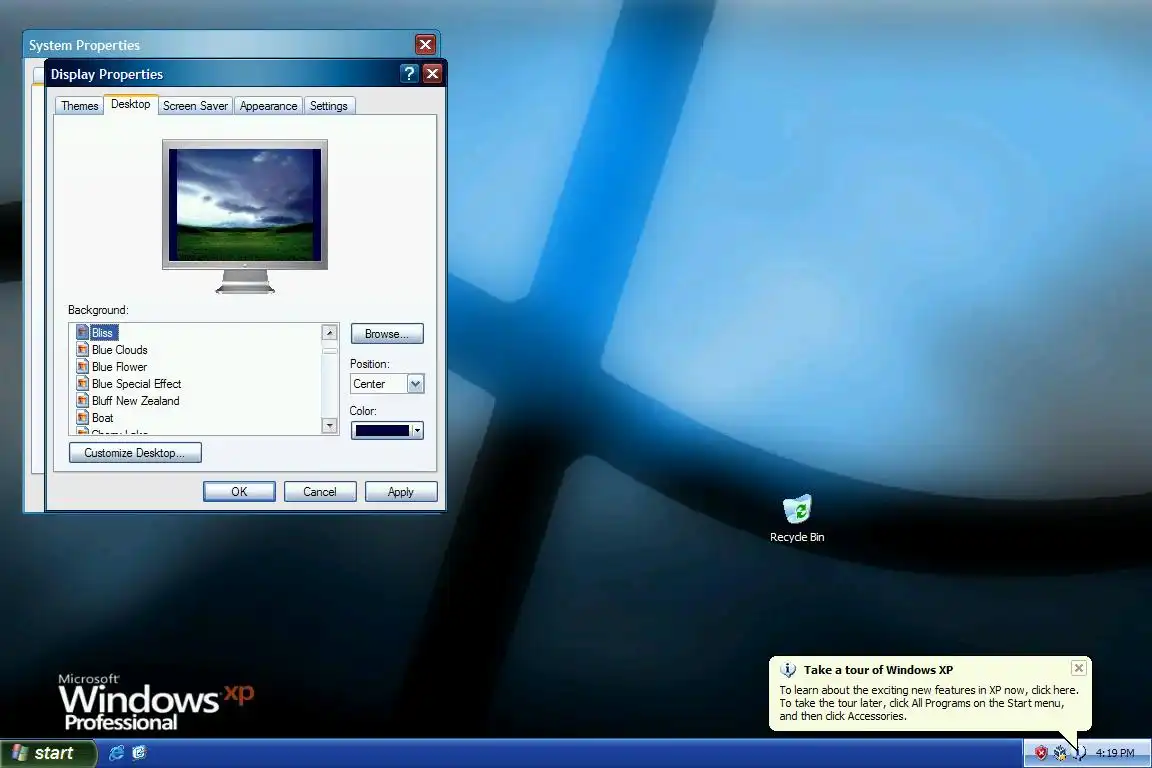Click the tray icon left of the clock
The image size is (1152, 768).
(1079, 753)
